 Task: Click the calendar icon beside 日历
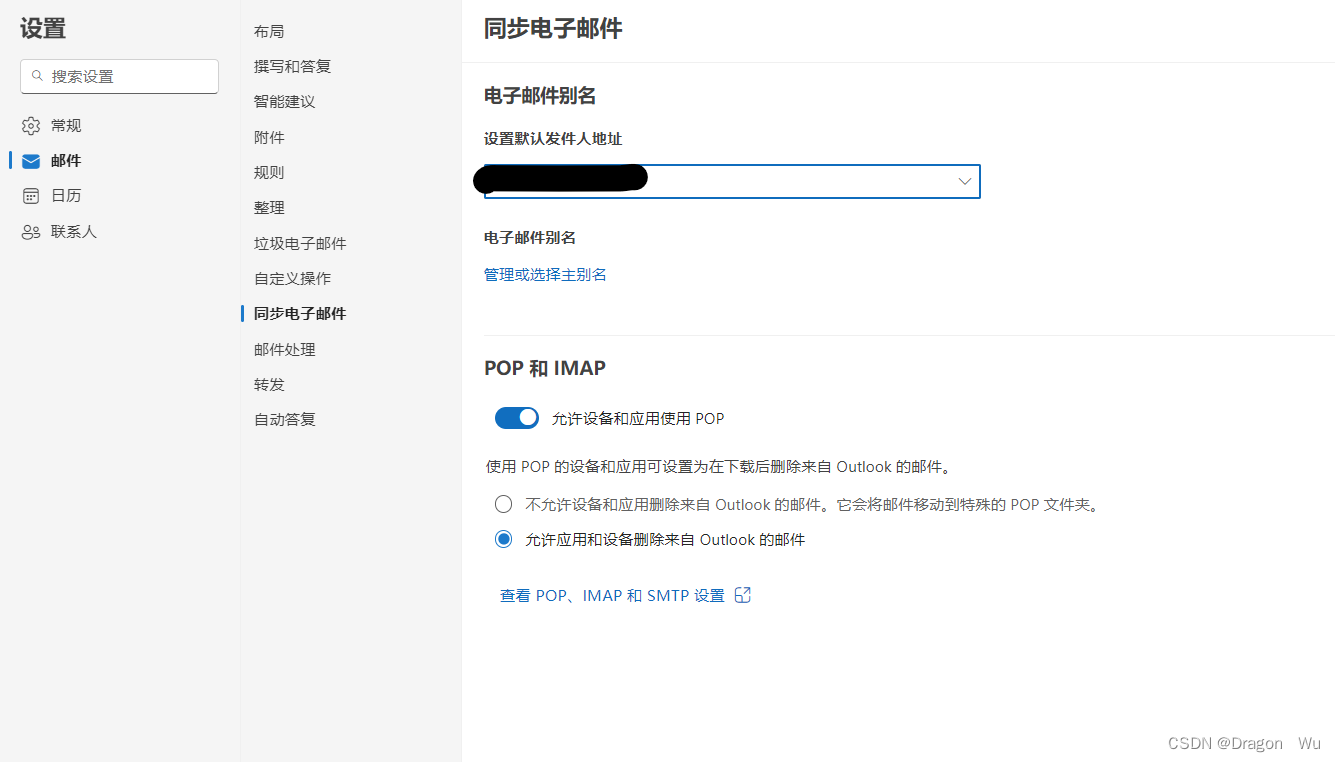click(31, 196)
